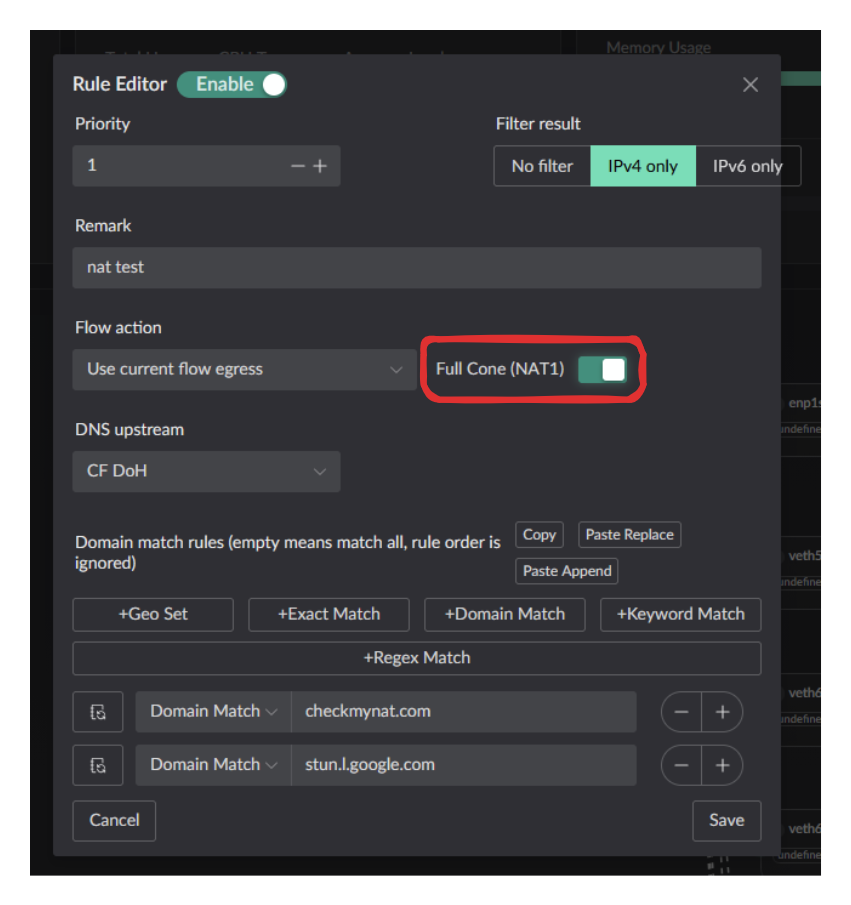Add a Keyword Match rule
851x905 pixels.
click(681, 614)
